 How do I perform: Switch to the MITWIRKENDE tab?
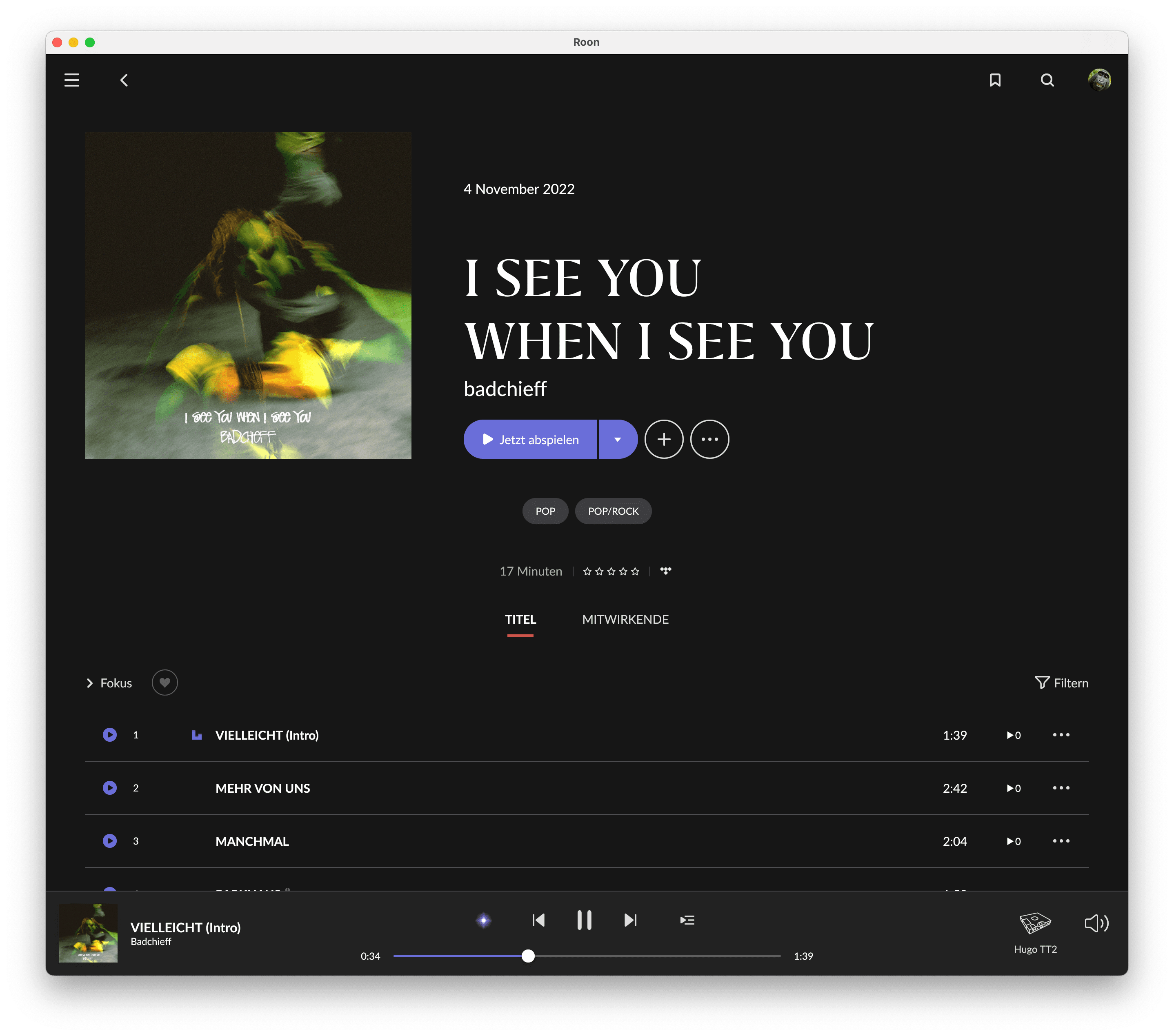(x=625, y=619)
